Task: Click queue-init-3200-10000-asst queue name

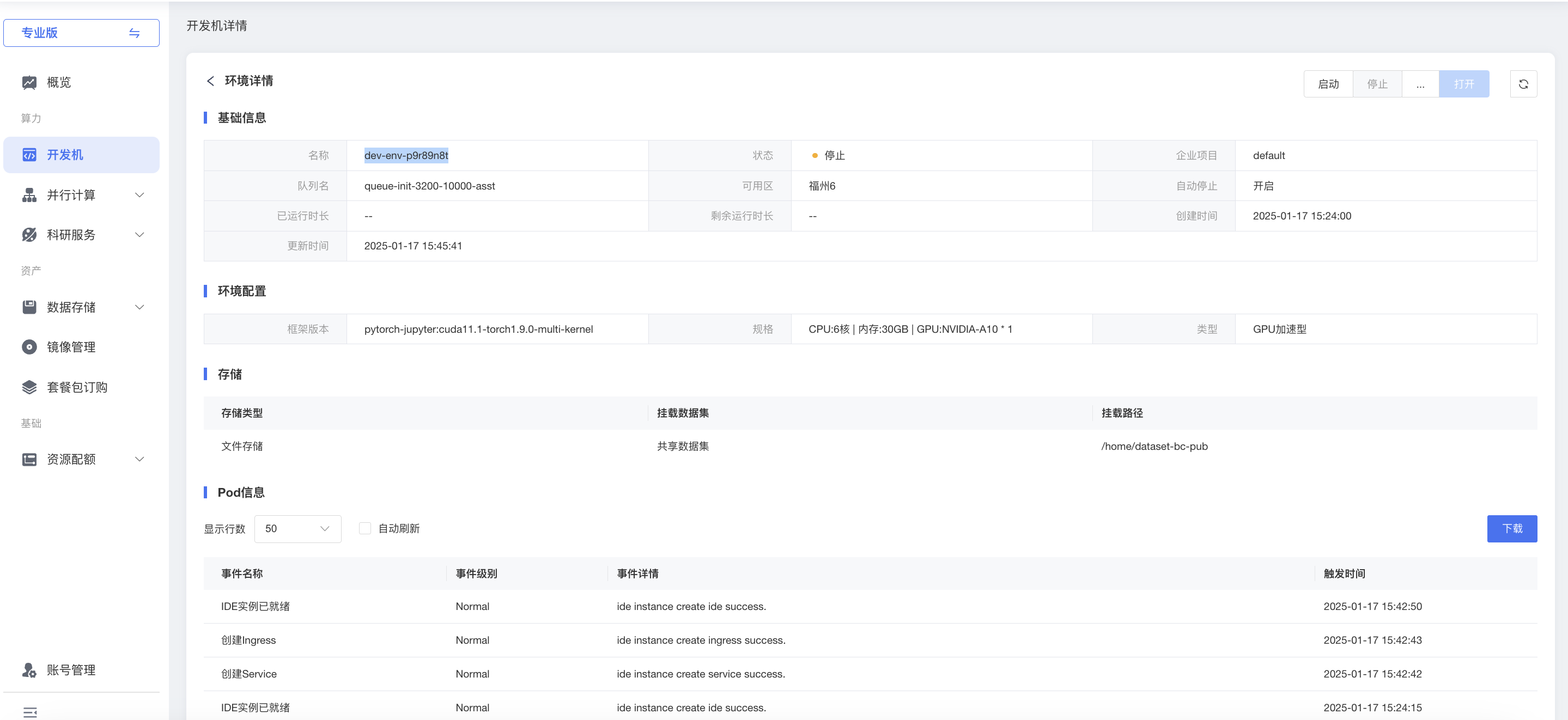Action: point(429,186)
